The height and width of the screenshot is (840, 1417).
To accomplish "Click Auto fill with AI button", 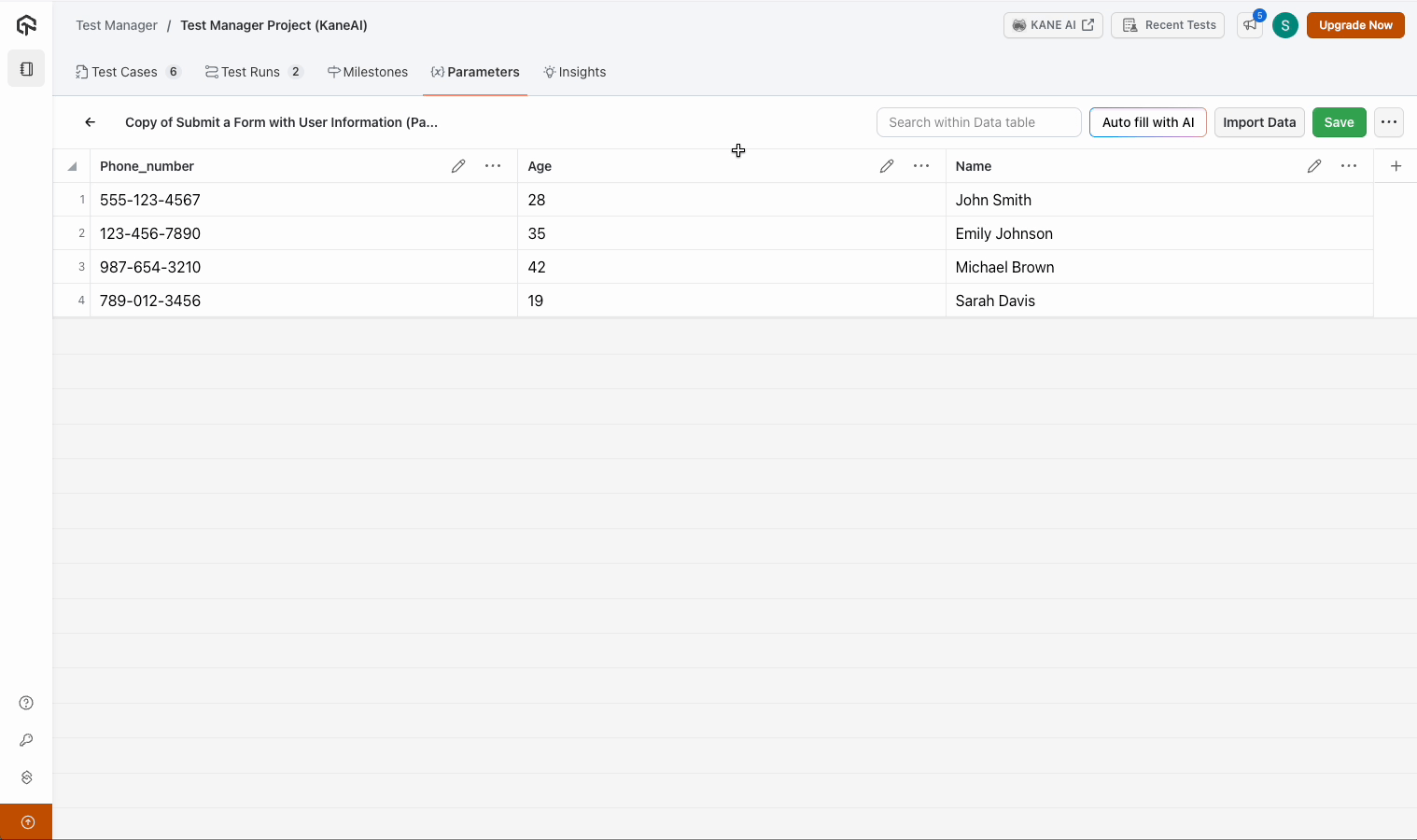I will click(1147, 122).
